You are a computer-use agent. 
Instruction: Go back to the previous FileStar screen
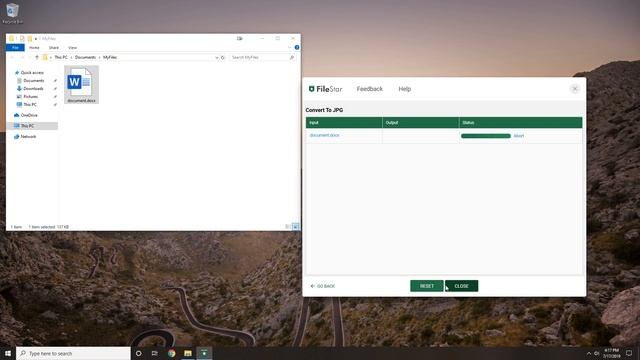(x=323, y=286)
